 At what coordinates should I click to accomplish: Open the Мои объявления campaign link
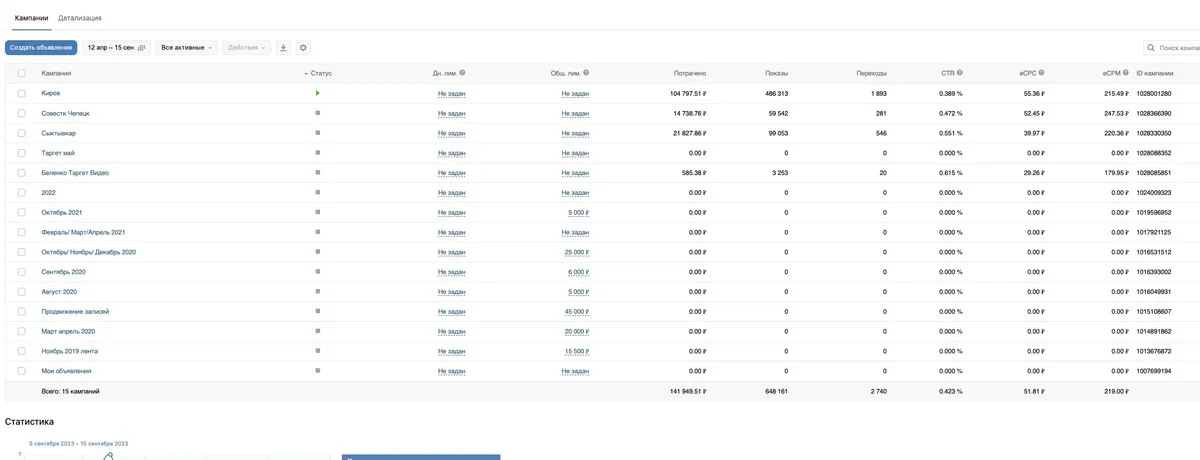(x=66, y=371)
